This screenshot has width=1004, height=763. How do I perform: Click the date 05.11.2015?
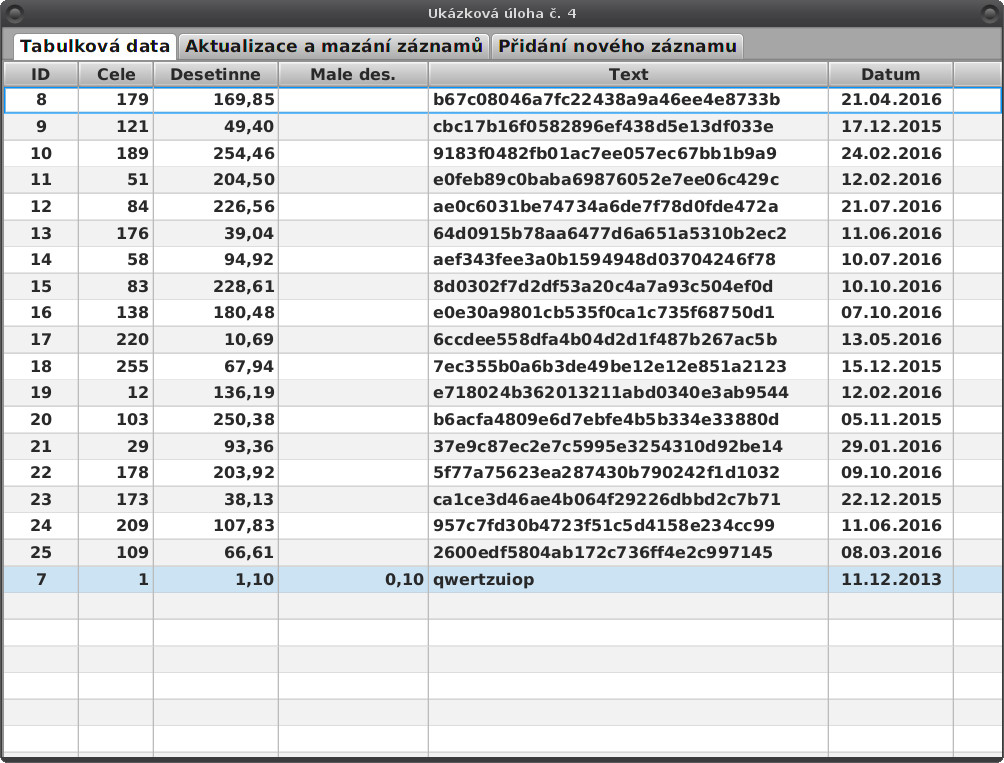pos(891,420)
